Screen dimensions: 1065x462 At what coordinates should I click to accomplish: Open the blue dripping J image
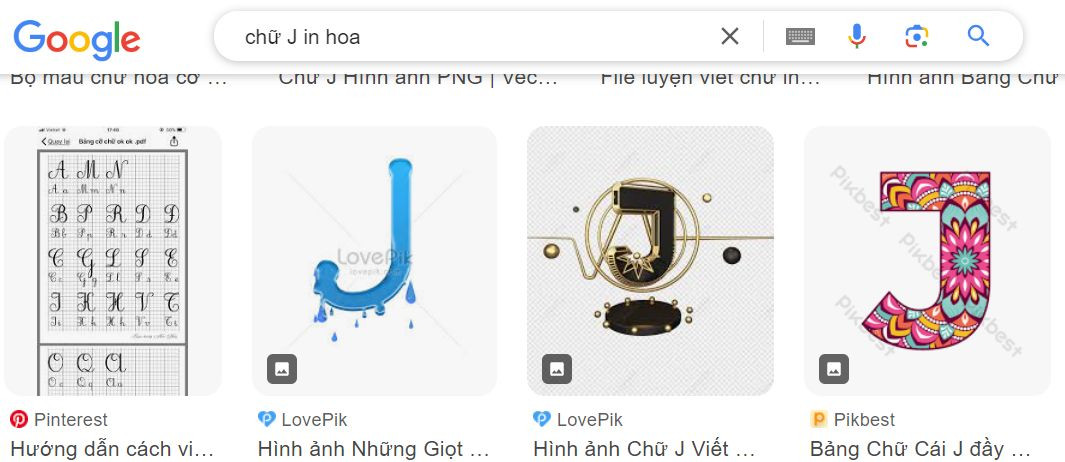point(374,261)
